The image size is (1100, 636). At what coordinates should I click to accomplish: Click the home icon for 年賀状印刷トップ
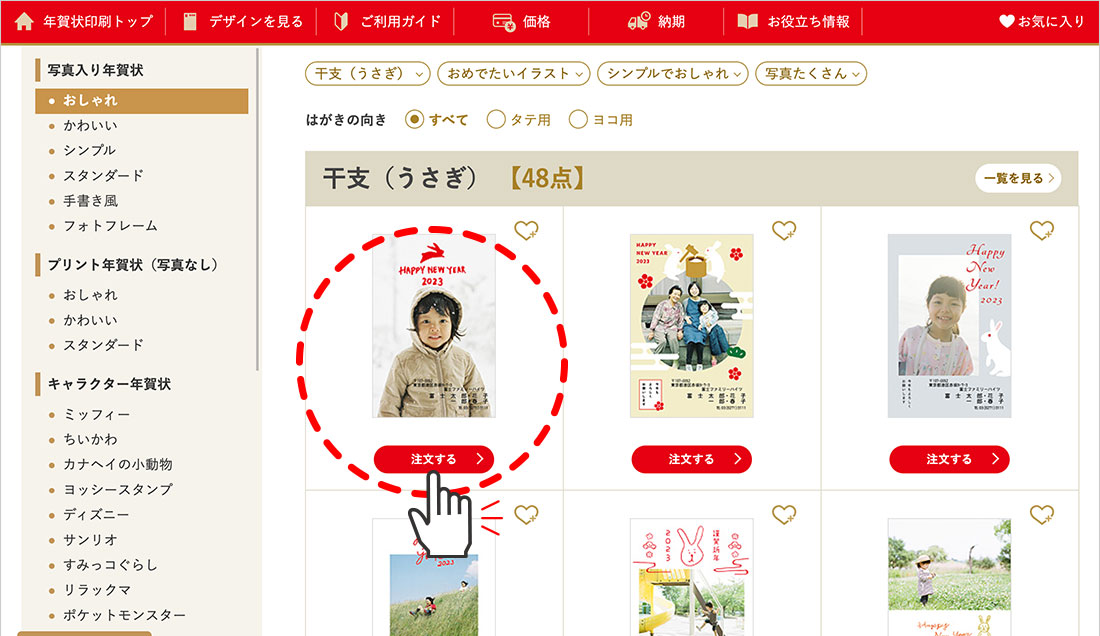tap(24, 21)
